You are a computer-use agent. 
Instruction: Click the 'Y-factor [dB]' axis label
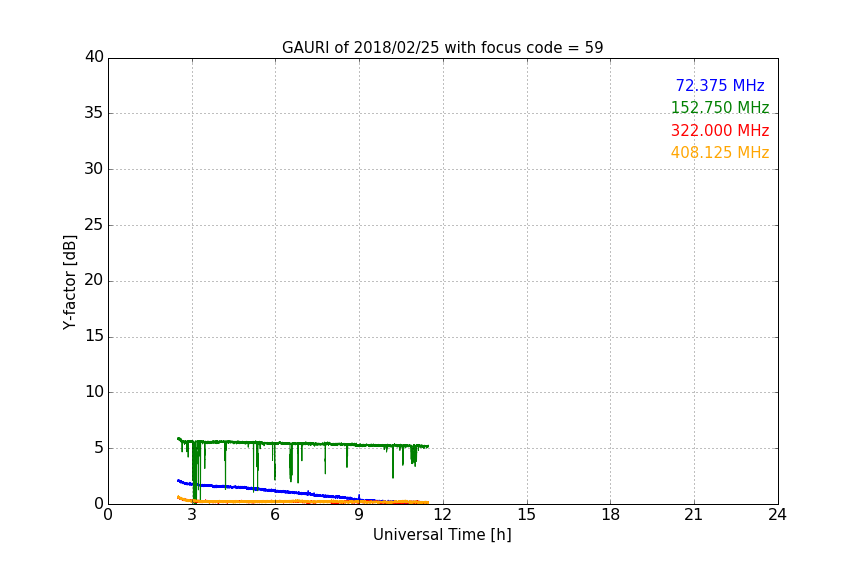[x=69, y=282]
